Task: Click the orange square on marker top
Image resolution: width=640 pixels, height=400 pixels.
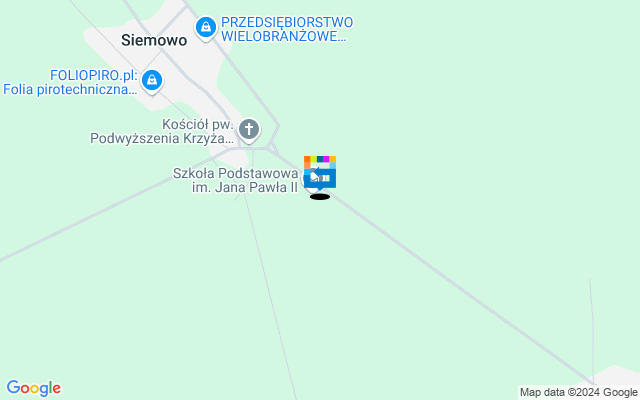Action: [307, 159]
